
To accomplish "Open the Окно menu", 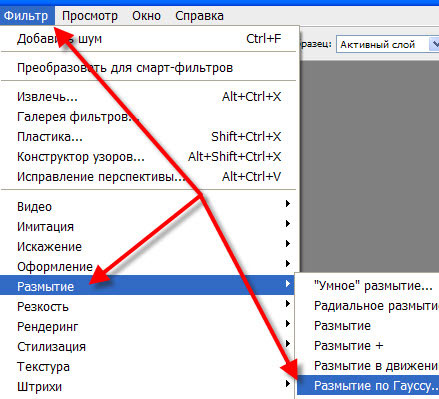I will tap(146, 16).
